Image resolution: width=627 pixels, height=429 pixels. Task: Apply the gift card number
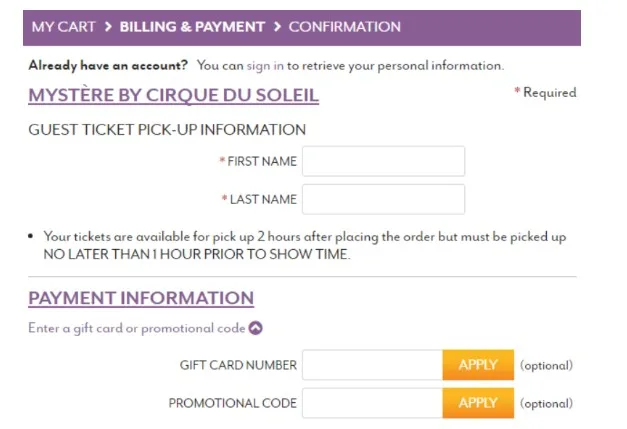point(478,365)
